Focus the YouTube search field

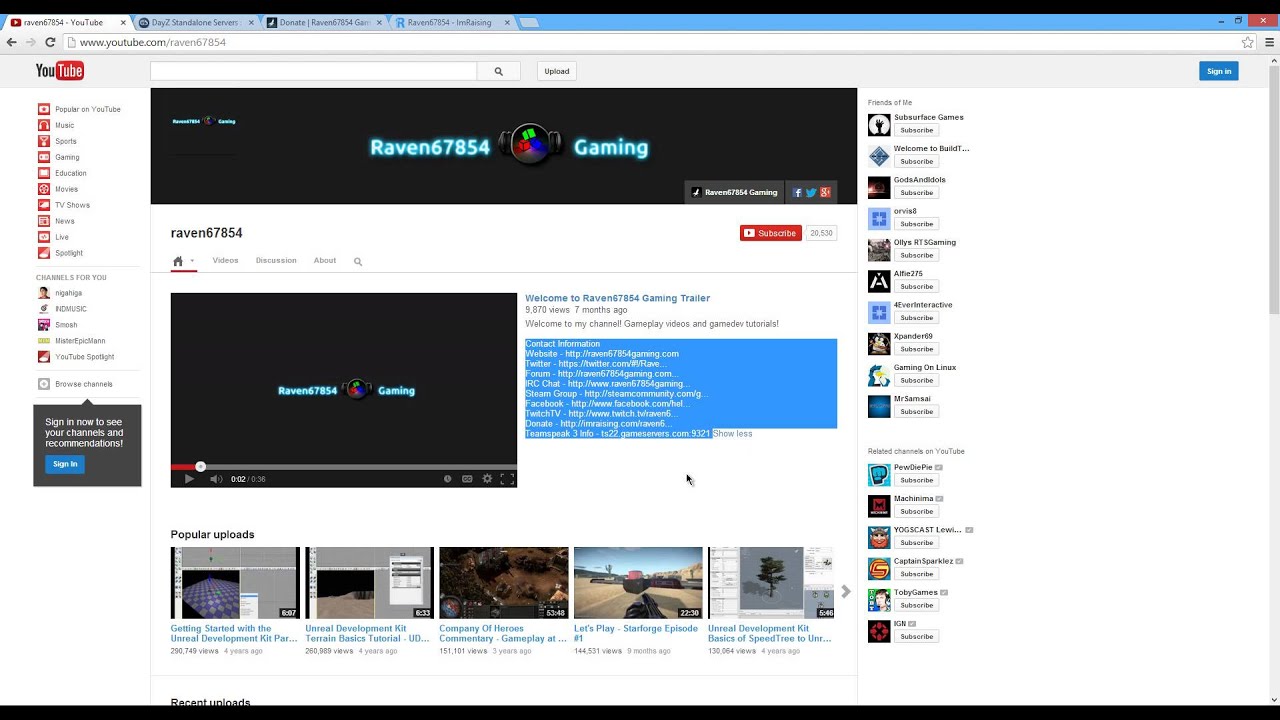click(314, 71)
